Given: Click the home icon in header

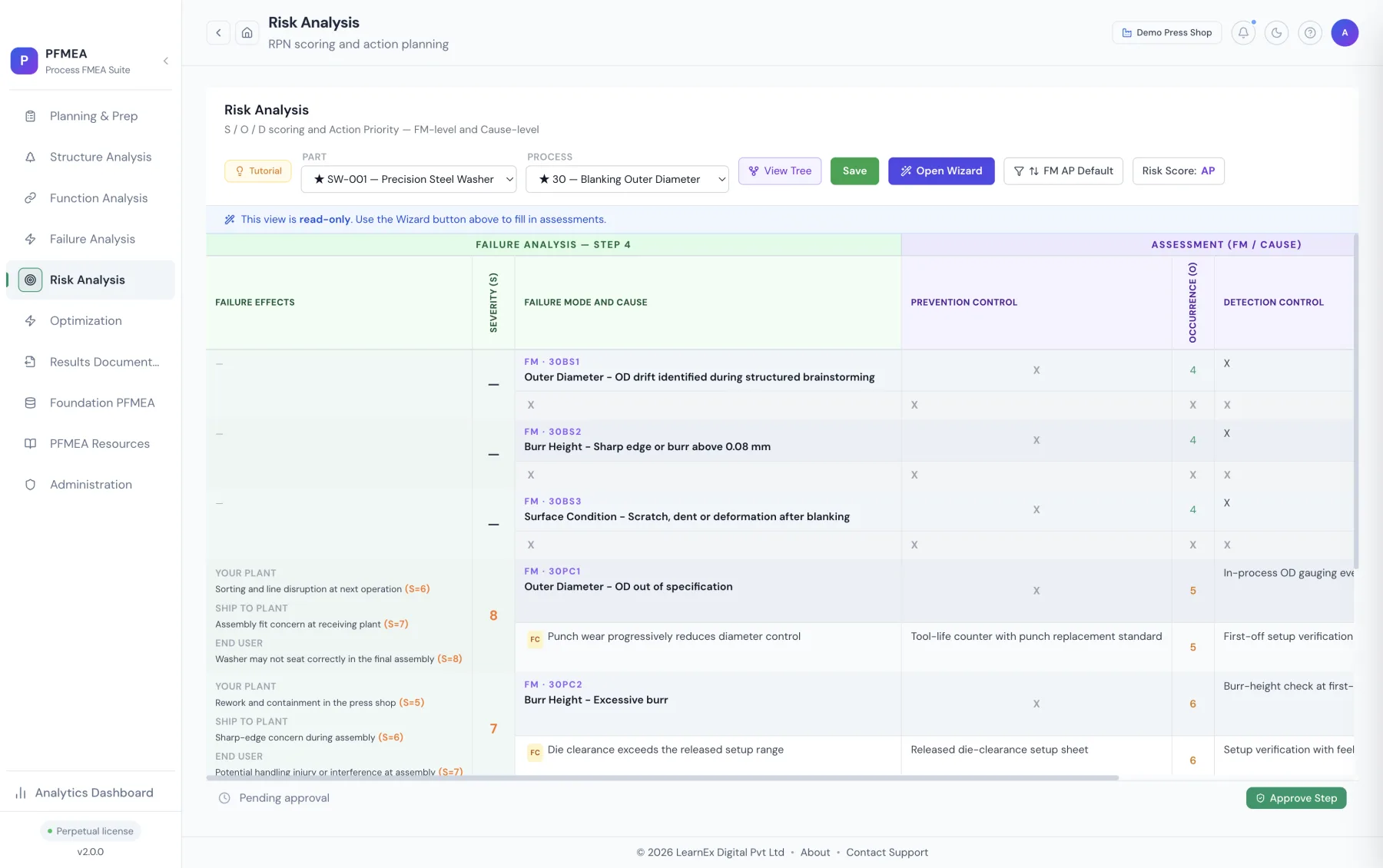Looking at the screenshot, I should 247,32.
